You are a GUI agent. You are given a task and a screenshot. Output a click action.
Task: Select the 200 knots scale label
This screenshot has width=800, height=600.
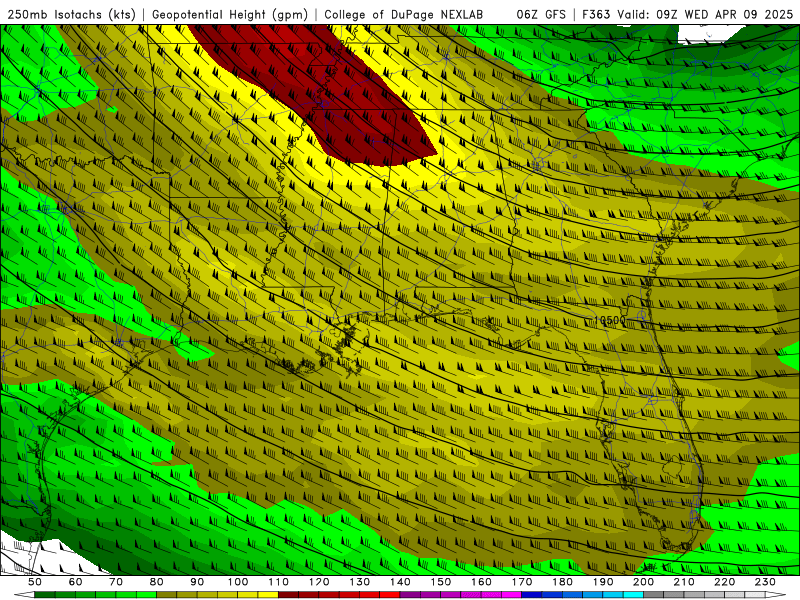coord(644,582)
